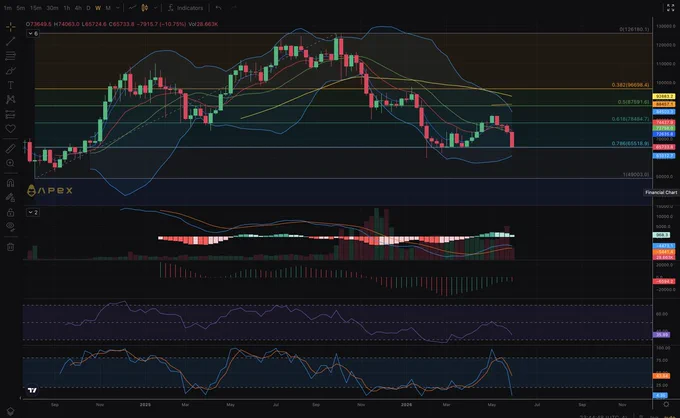The image size is (680, 418).
Task: Click the 0(126180.1) Fibonacci level label
Action: coord(634,29)
